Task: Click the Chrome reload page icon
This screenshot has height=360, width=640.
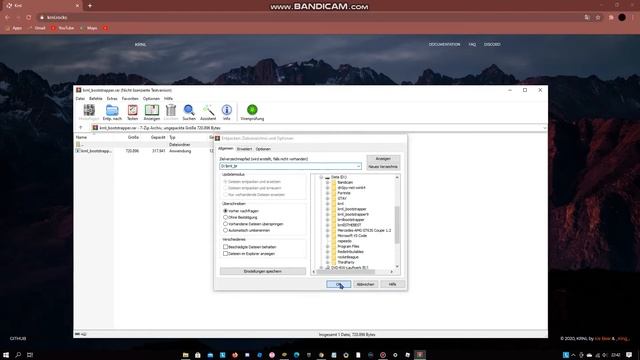Action: (x=29, y=18)
